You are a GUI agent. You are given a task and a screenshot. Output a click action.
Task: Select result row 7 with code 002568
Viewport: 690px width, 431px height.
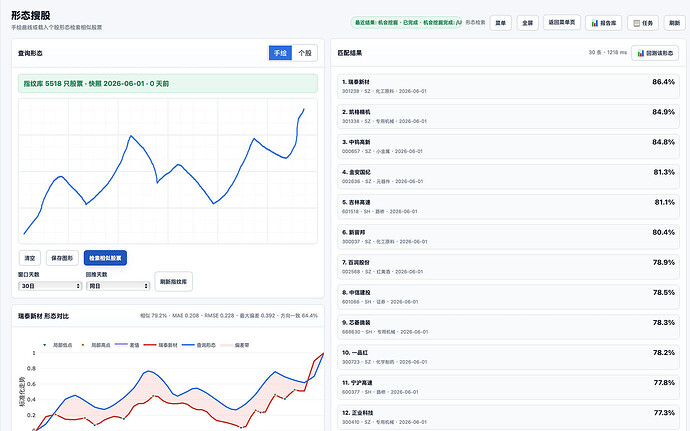[x=508, y=267]
